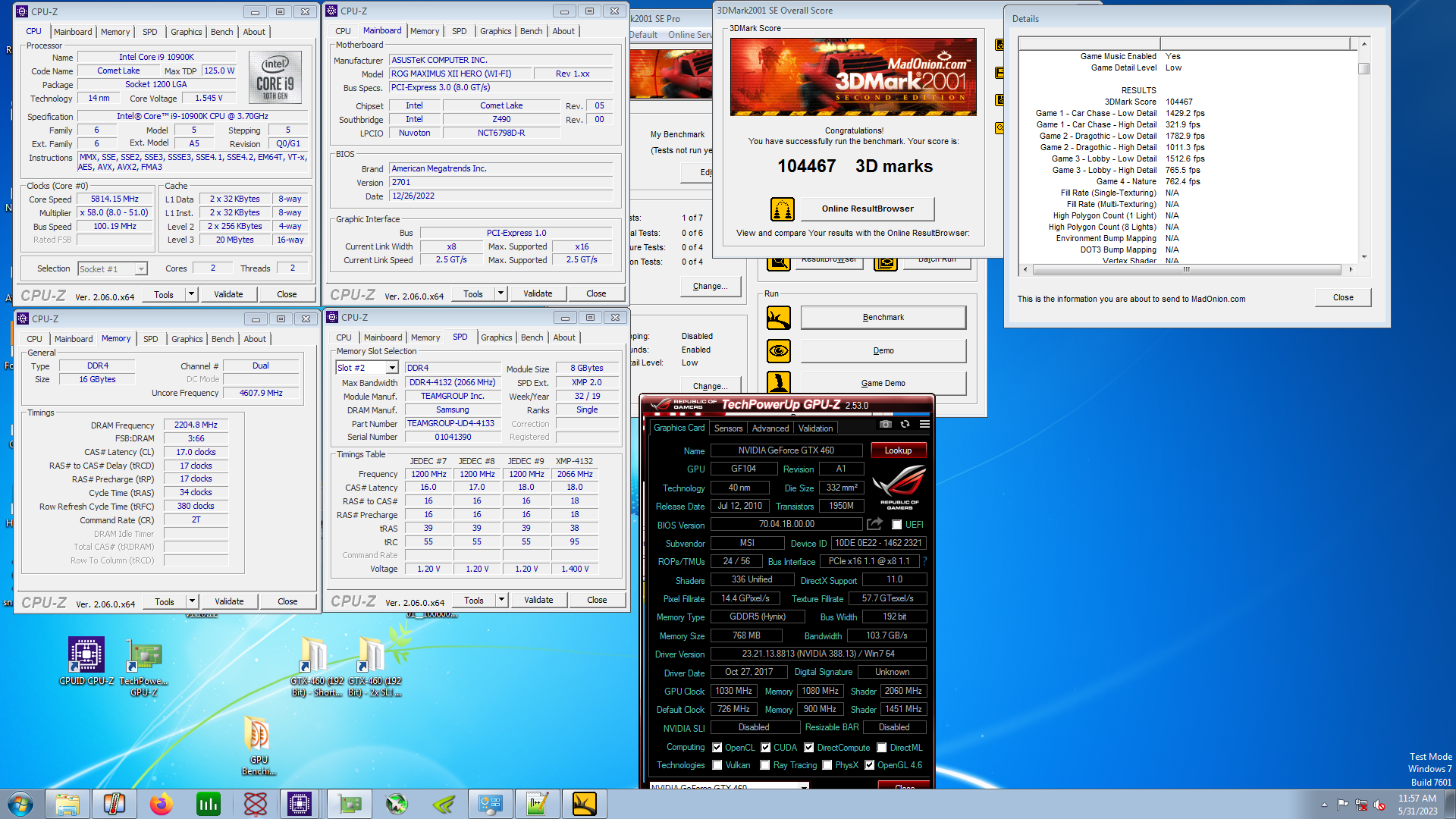Open the Validation tab in GPU-Z

[x=815, y=428]
